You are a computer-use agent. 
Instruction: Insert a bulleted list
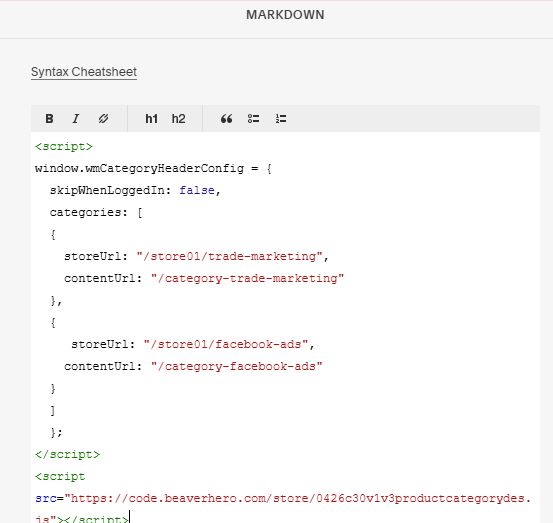pos(253,119)
